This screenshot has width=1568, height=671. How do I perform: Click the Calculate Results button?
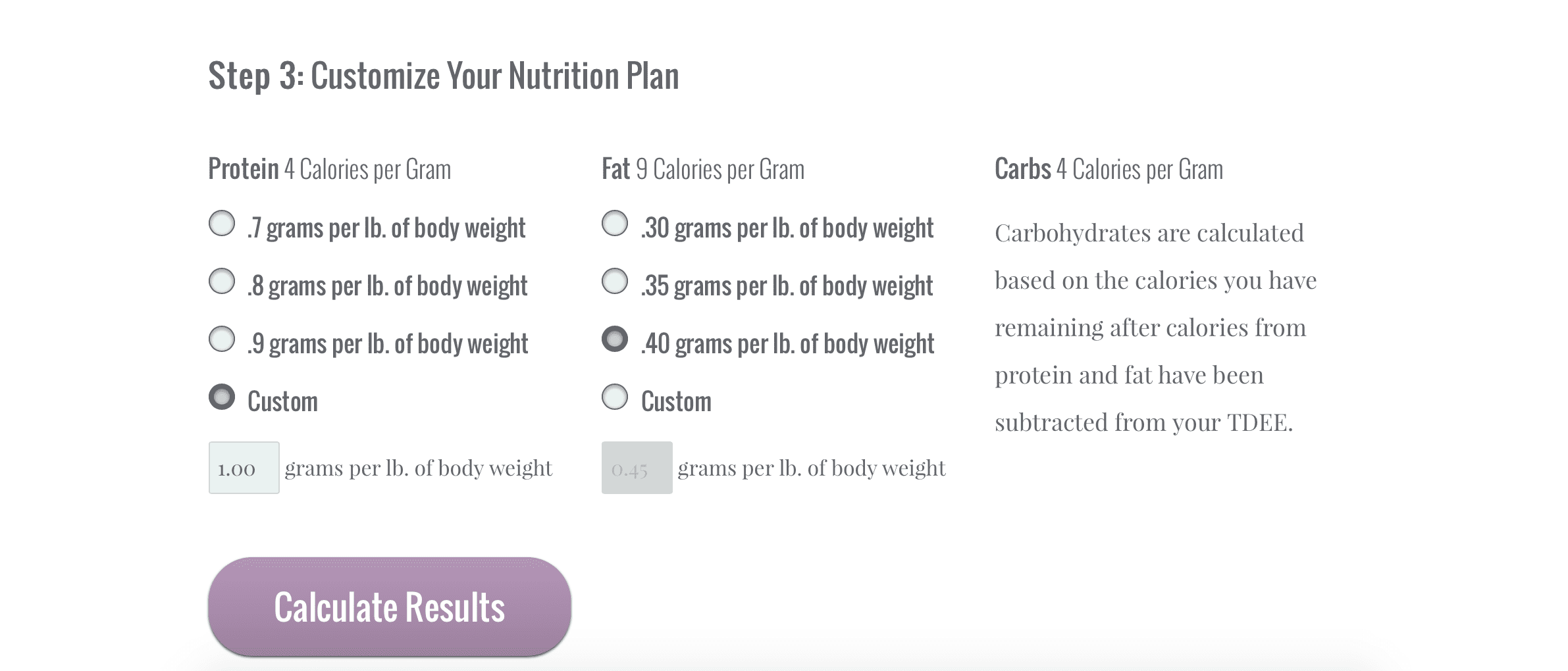click(x=390, y=607)
